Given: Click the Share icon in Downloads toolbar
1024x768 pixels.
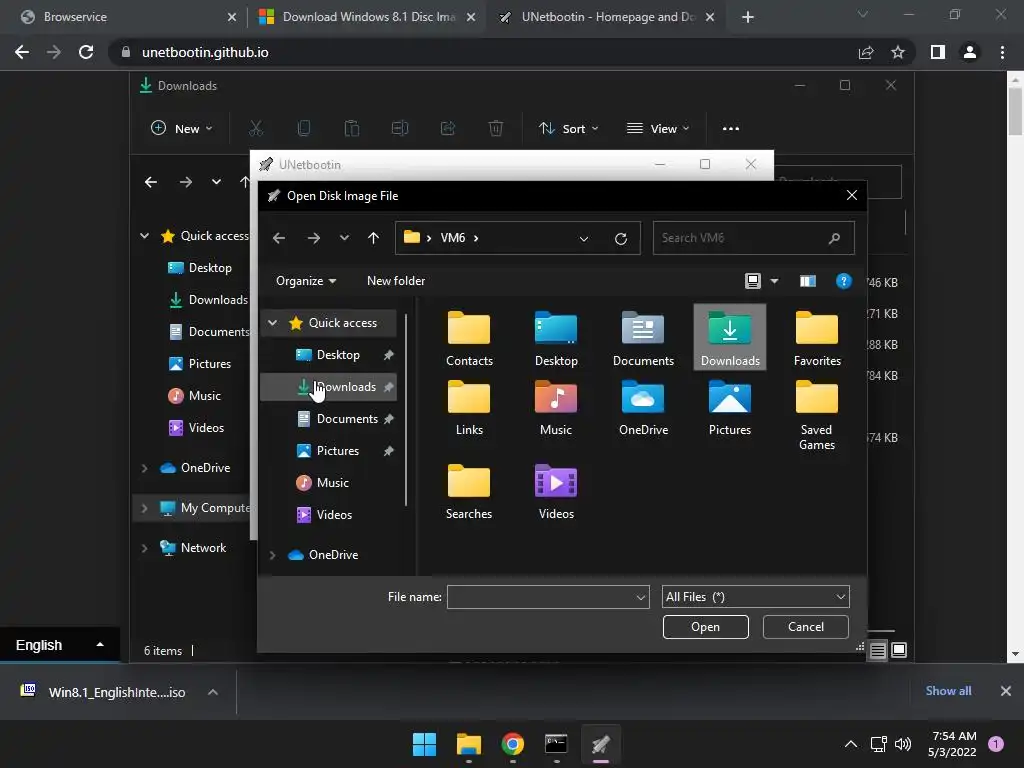Looking at the screenshot, I should coord(448,128).
